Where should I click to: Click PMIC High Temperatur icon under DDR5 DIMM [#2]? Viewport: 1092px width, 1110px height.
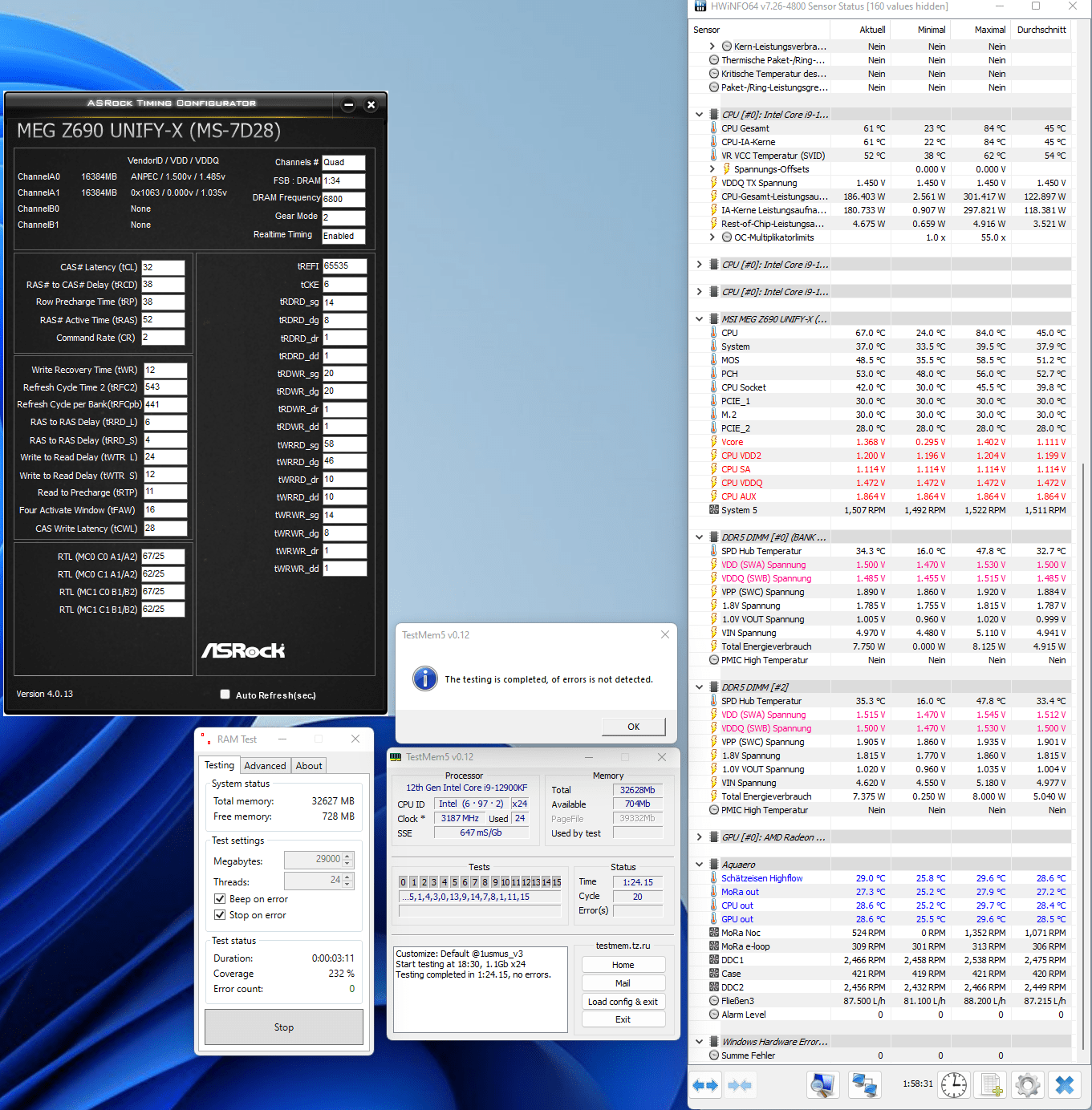point(713,810)
